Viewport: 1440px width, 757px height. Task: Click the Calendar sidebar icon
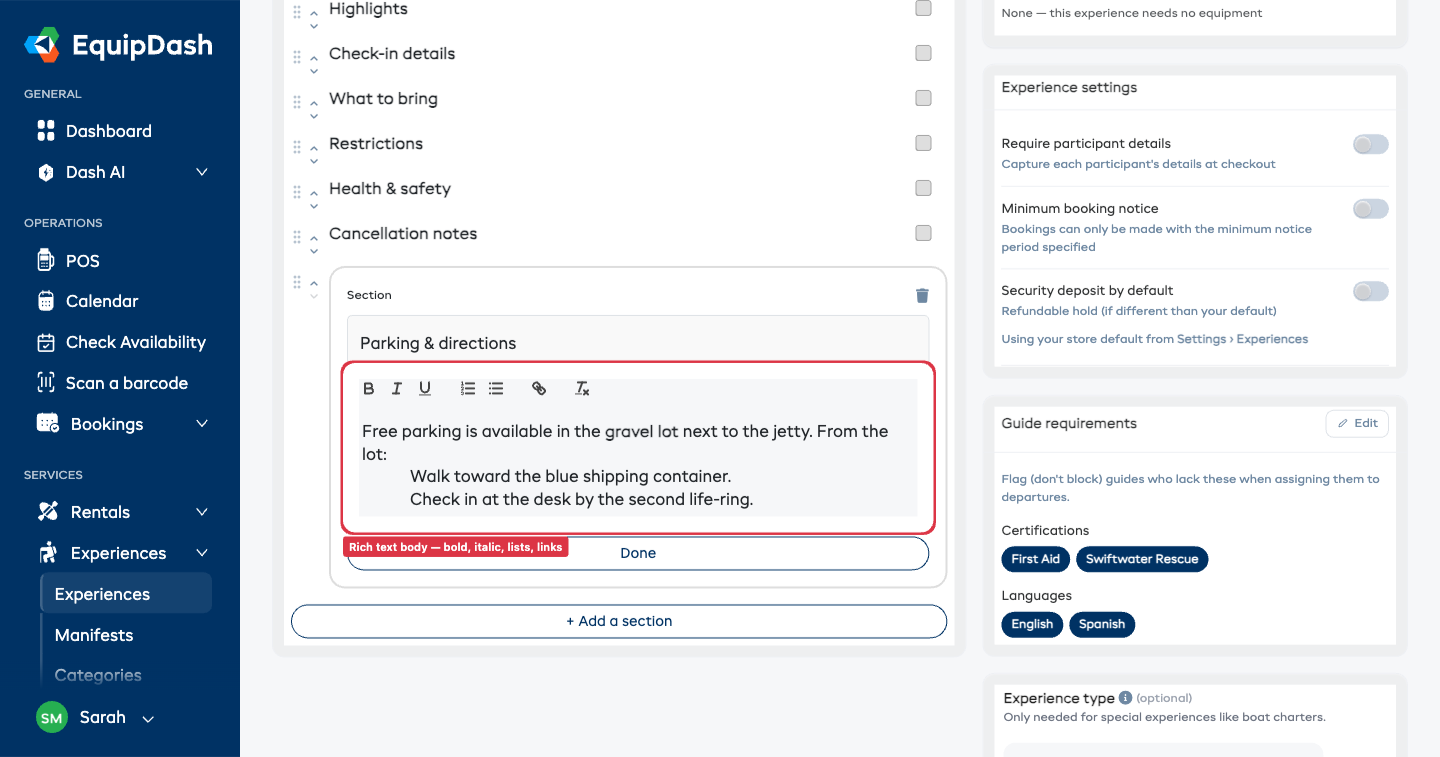[x=46, y=301]
